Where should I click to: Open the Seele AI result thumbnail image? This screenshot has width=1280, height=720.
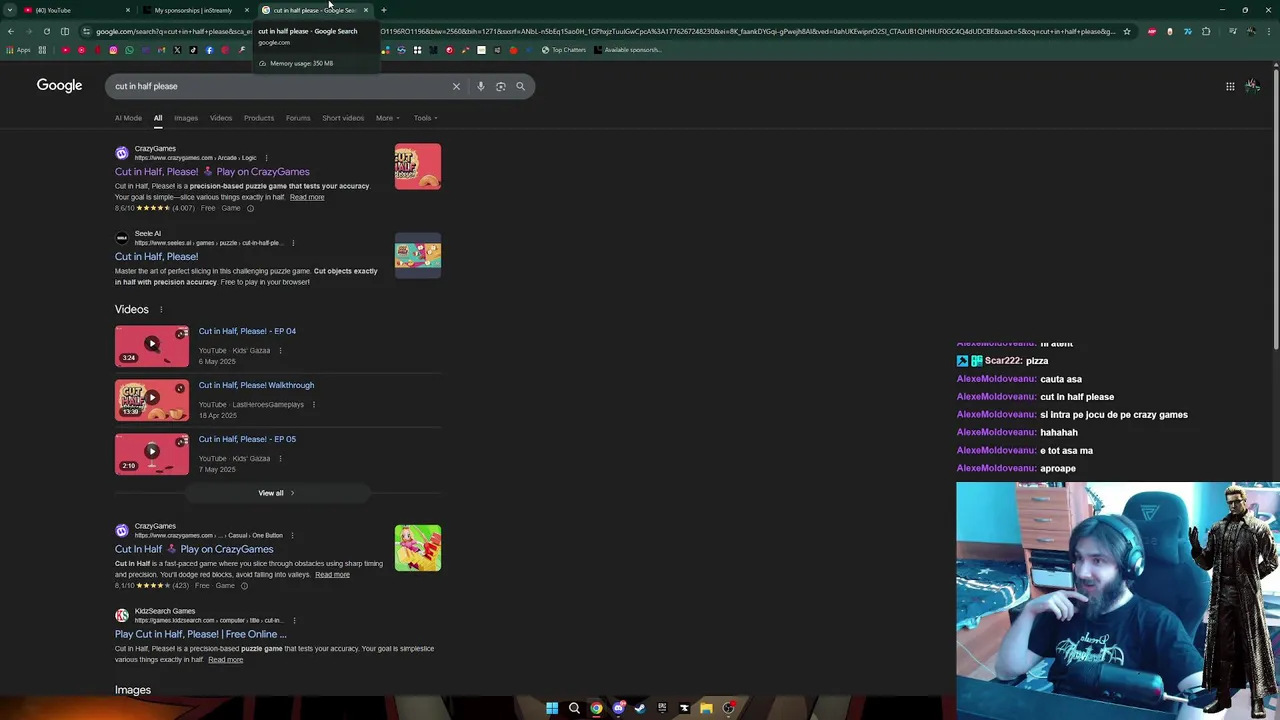pyautogui.click(x=418, y=256)
